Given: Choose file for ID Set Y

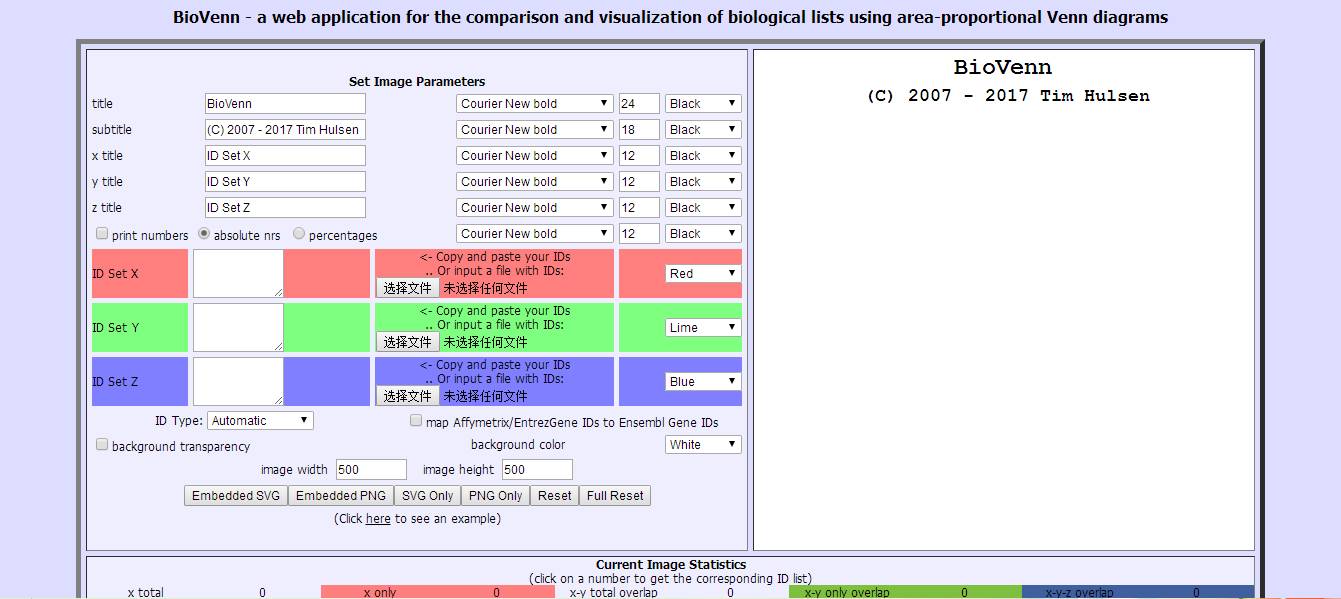Looking at the screenshot, I should point(408,342).
